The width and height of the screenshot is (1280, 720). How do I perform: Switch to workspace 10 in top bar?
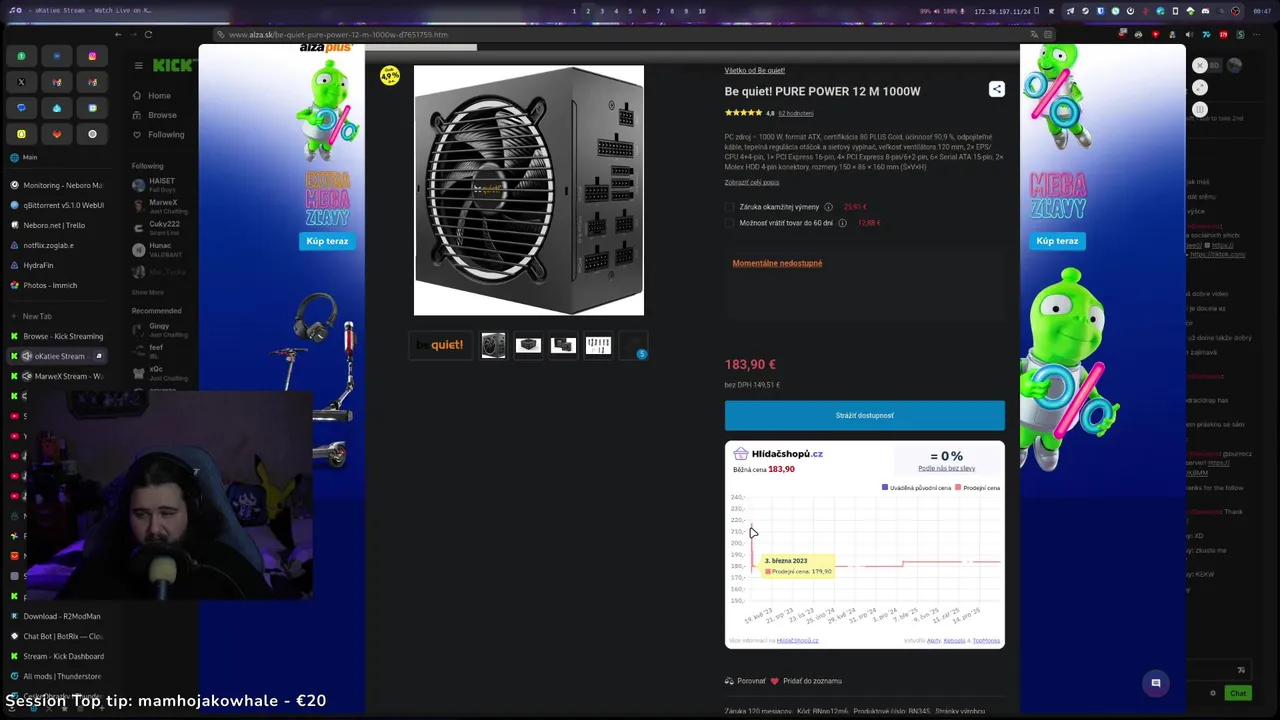click(x=701, y=11)
